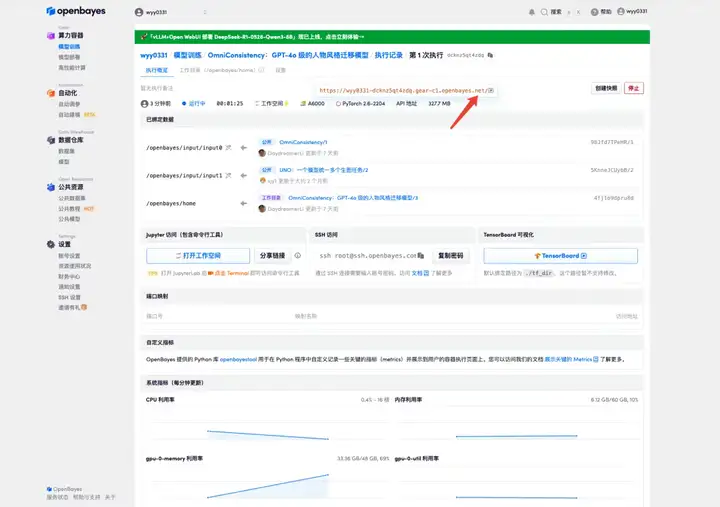This screenshot has width=720, height=507.
Task: Click the arrow icon for /openbayes/input/input0
Action: point(243,148)
